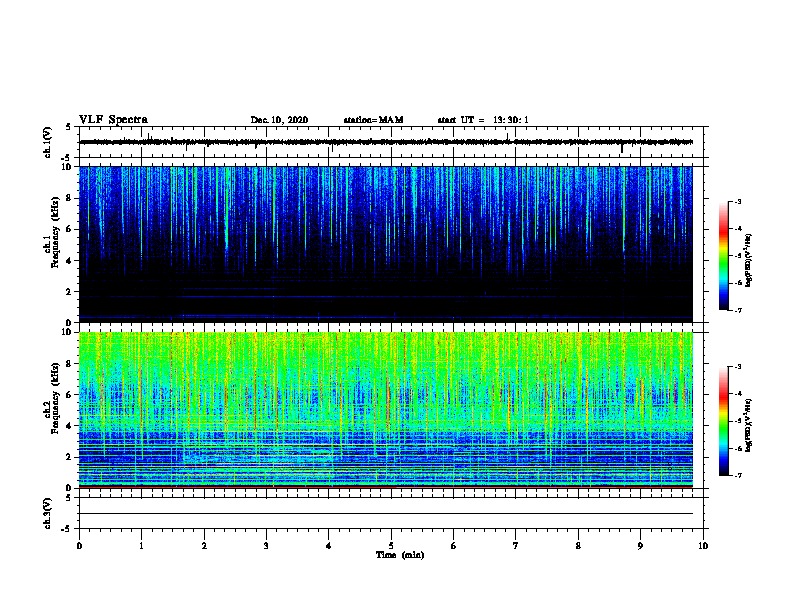Click the ch.1 color scale "log(PSD)" label

click(749, 261)
